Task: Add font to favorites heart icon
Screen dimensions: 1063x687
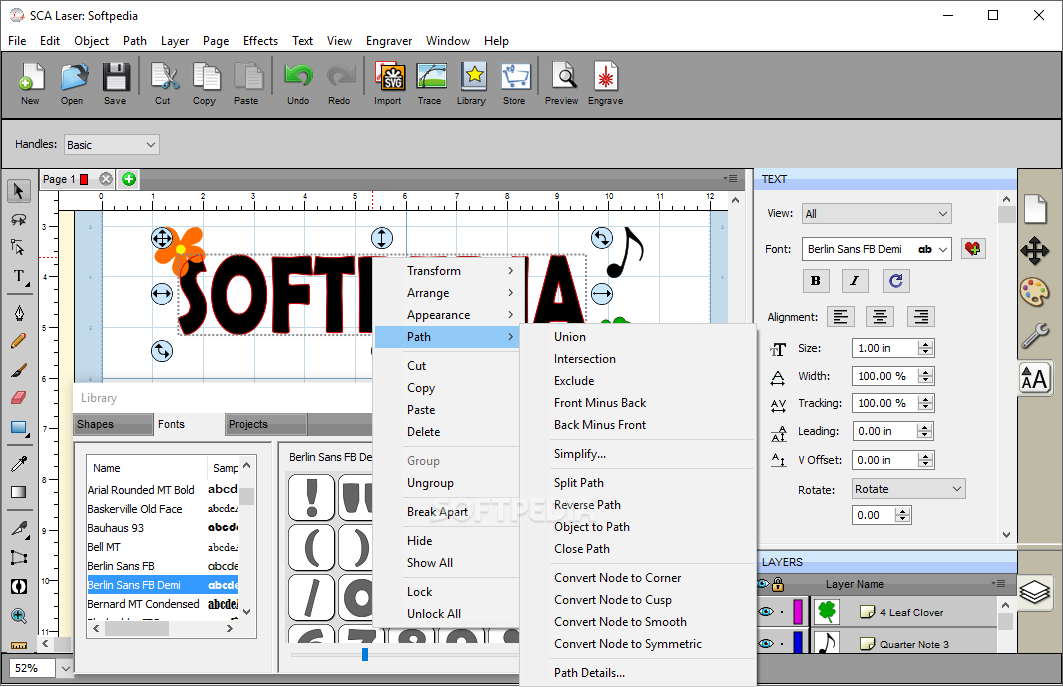Action: tap(973, 249)
